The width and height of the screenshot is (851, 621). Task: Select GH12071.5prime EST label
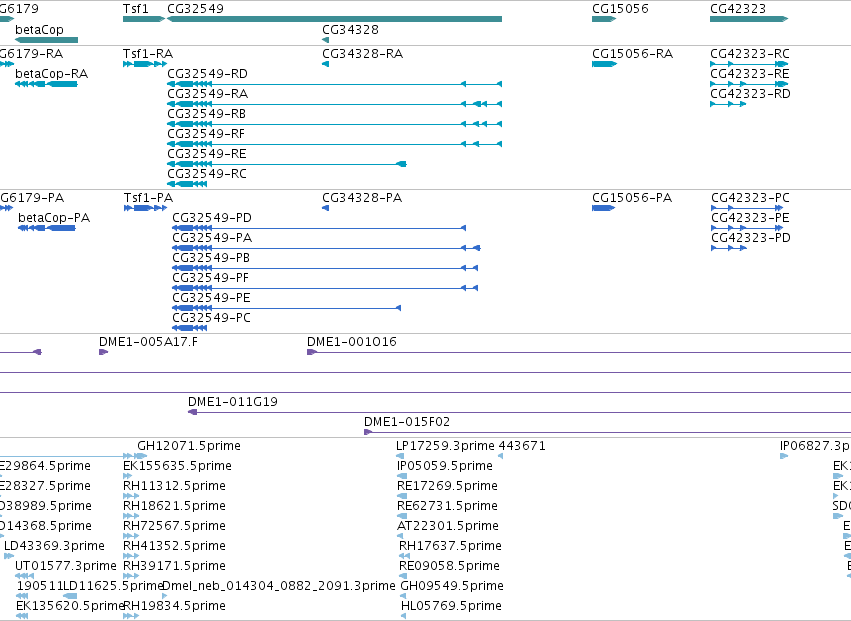(189, 446)
